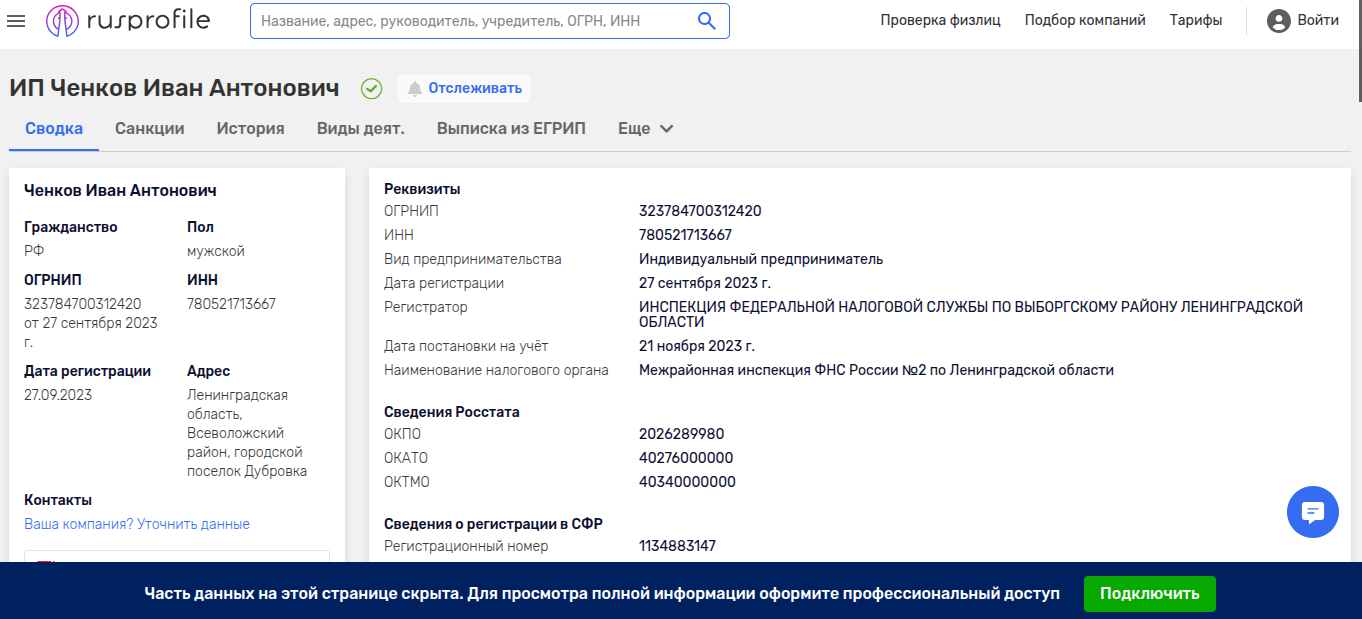
Task: Click the Отслеживать bell button
Action: 464,88
